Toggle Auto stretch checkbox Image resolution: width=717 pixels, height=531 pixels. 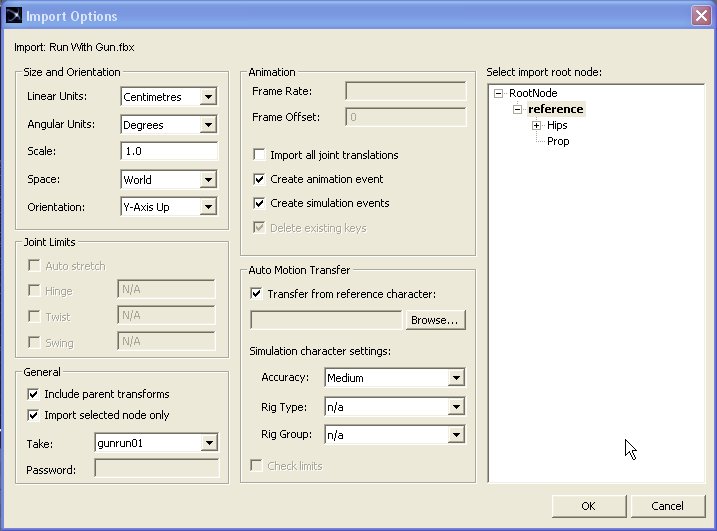[x=34, y=265]
